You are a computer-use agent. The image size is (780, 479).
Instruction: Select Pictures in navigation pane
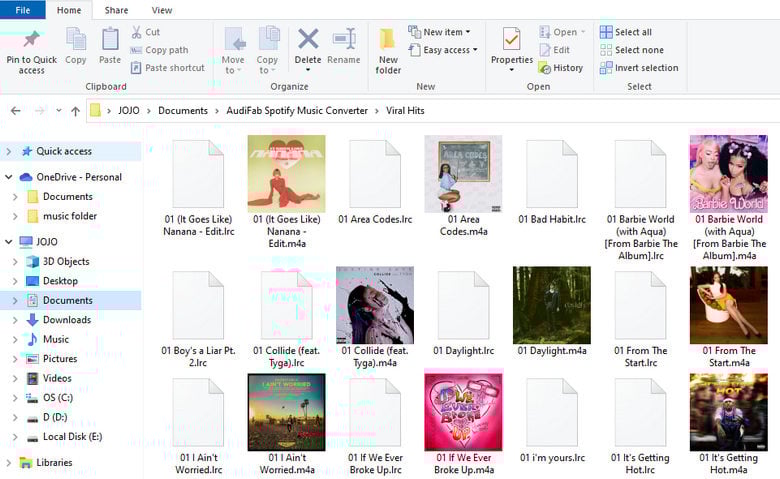60,359
